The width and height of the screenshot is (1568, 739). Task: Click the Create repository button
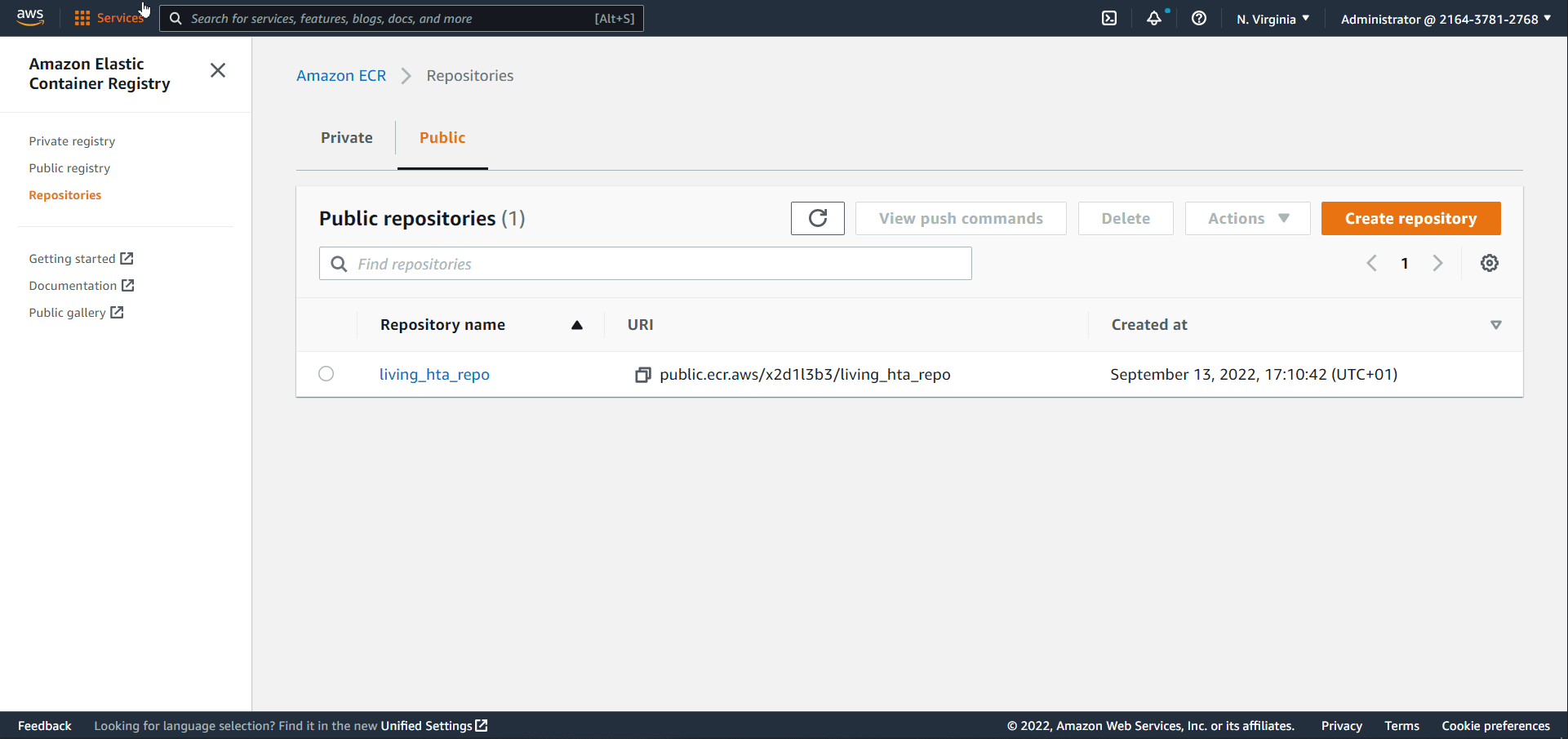point(1410,218)
